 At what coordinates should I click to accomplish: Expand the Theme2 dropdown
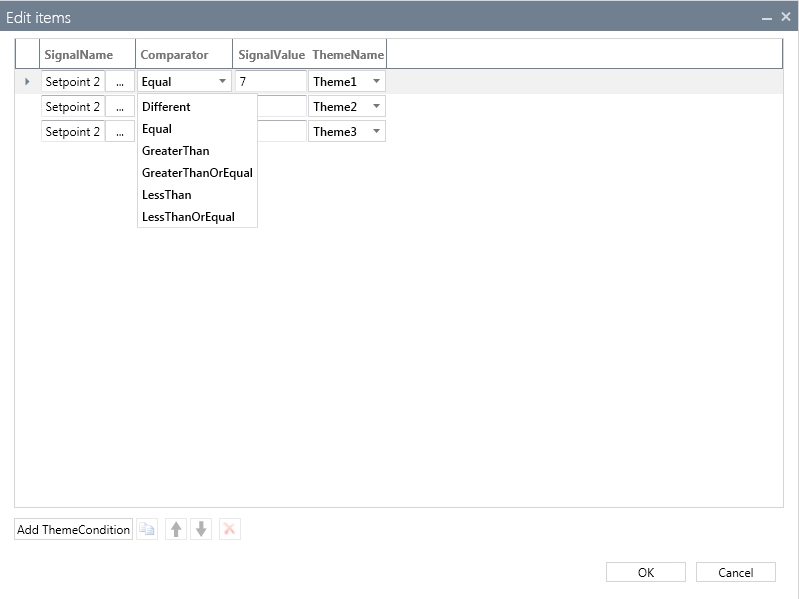(x=376, y=107)
